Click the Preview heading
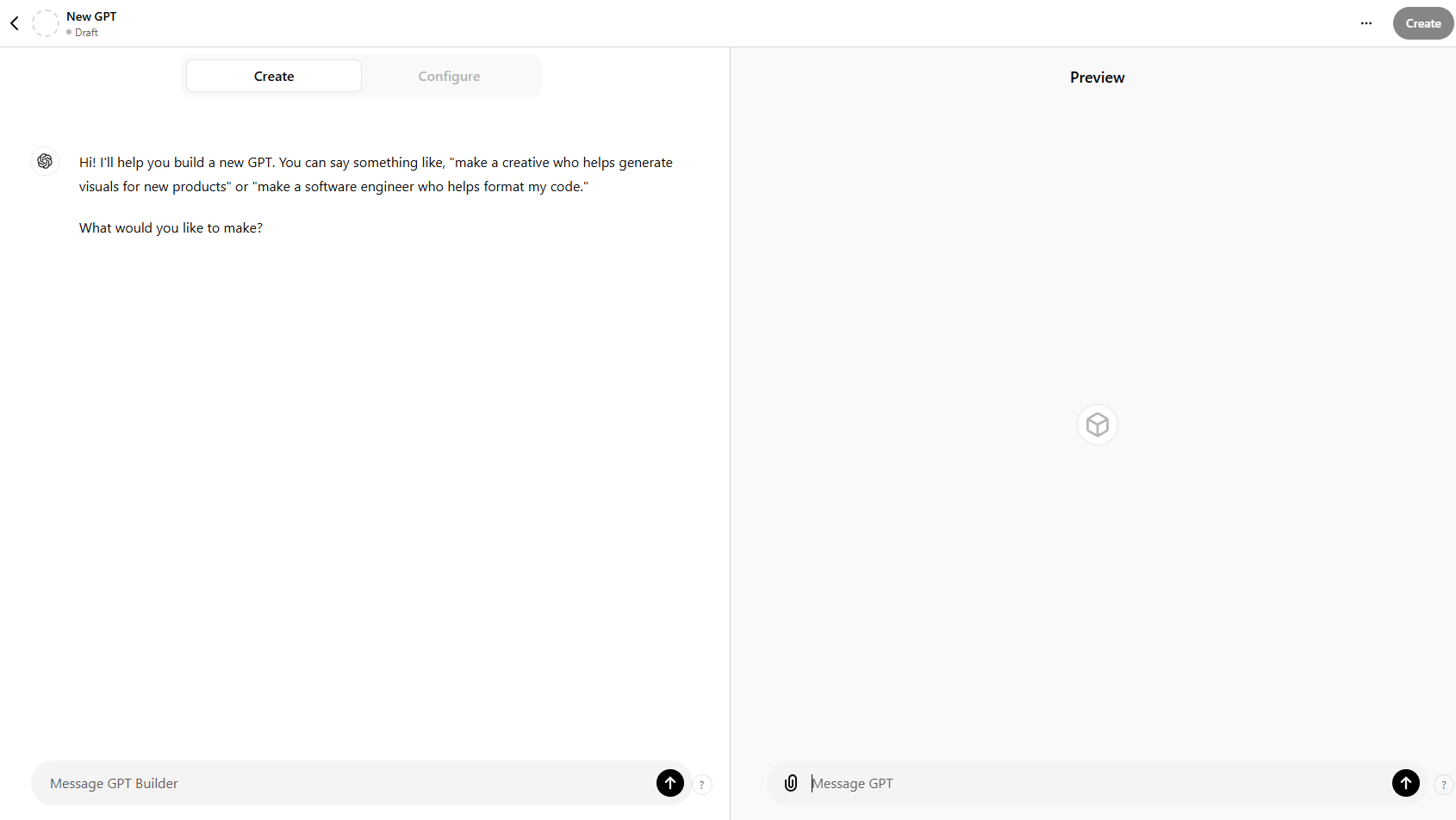The width and height of the screenshot is (1456, 820). coord(1098,78)
